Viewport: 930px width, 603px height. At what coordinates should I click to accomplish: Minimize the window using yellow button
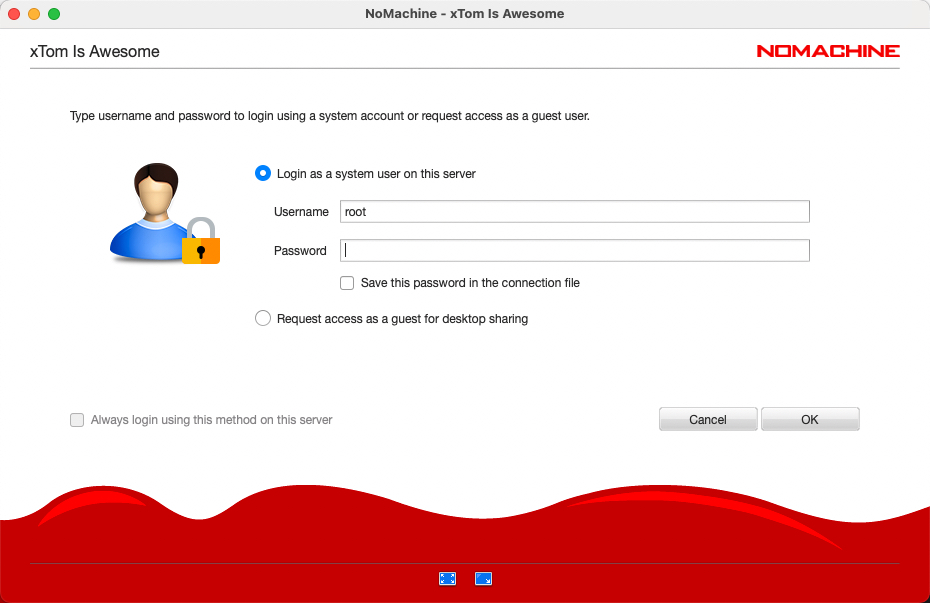[x=34, y=14]
